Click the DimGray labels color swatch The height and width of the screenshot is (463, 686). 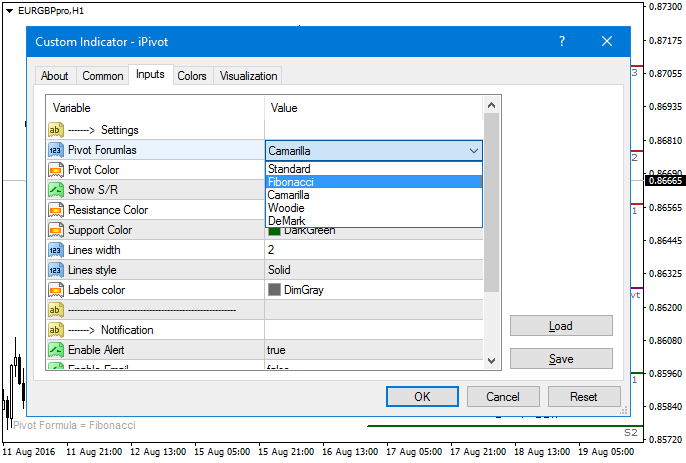click(x=274, y=290)
